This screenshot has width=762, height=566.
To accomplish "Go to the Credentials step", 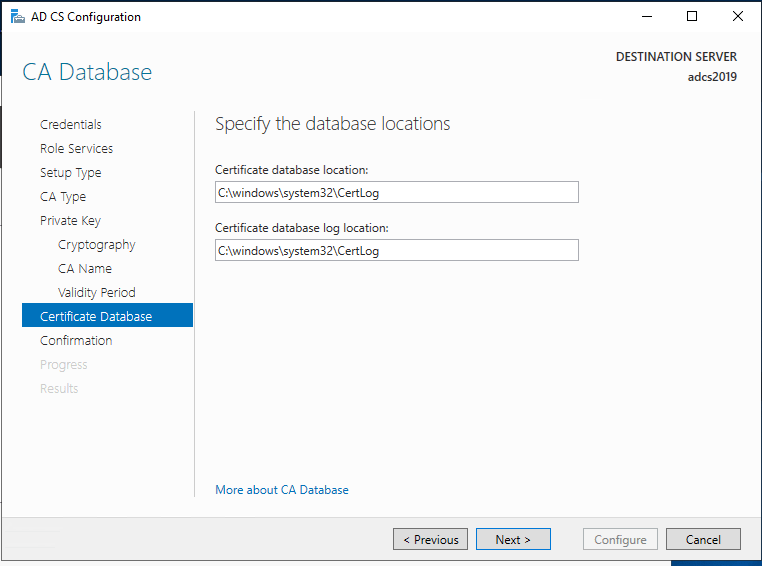I will 71,125.
